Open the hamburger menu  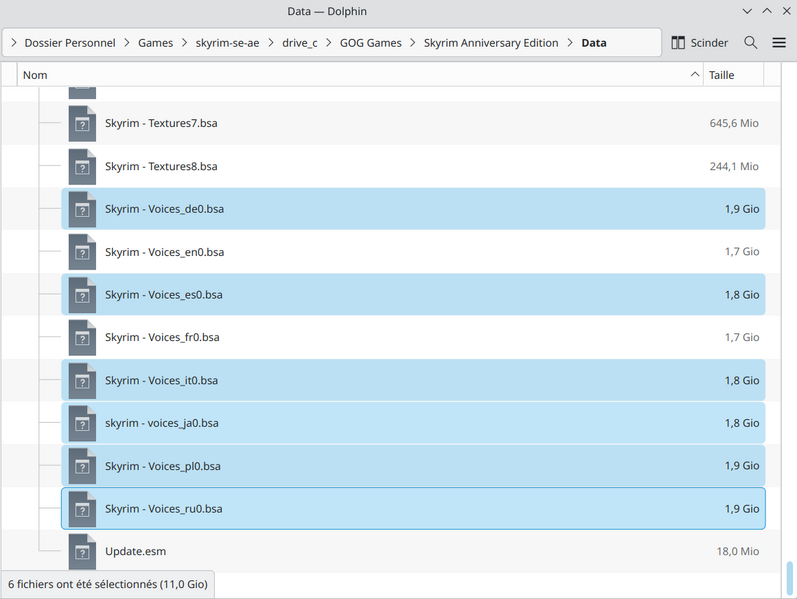(779, 43)
